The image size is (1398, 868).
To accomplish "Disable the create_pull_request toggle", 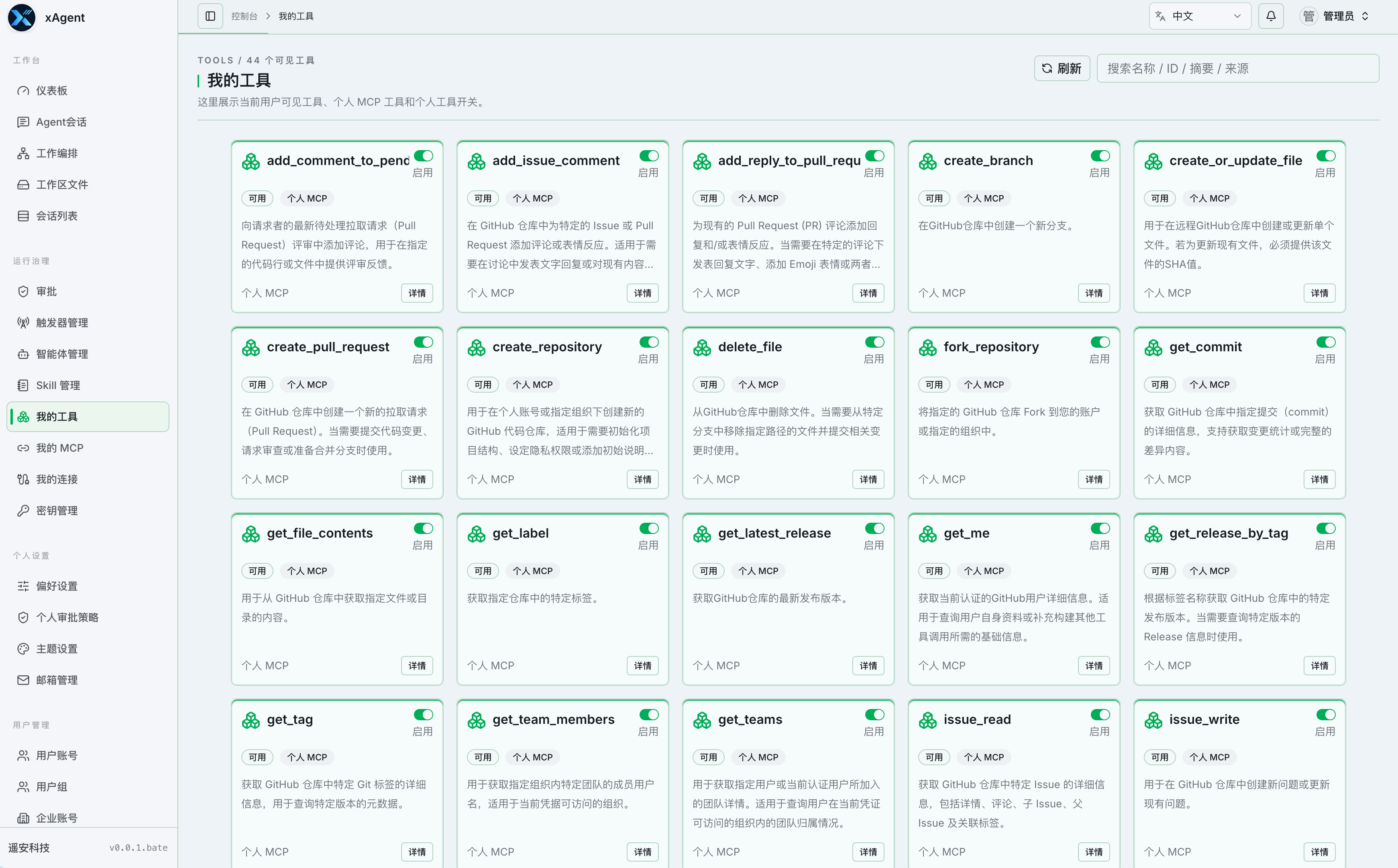I will [x=423, y=342].
